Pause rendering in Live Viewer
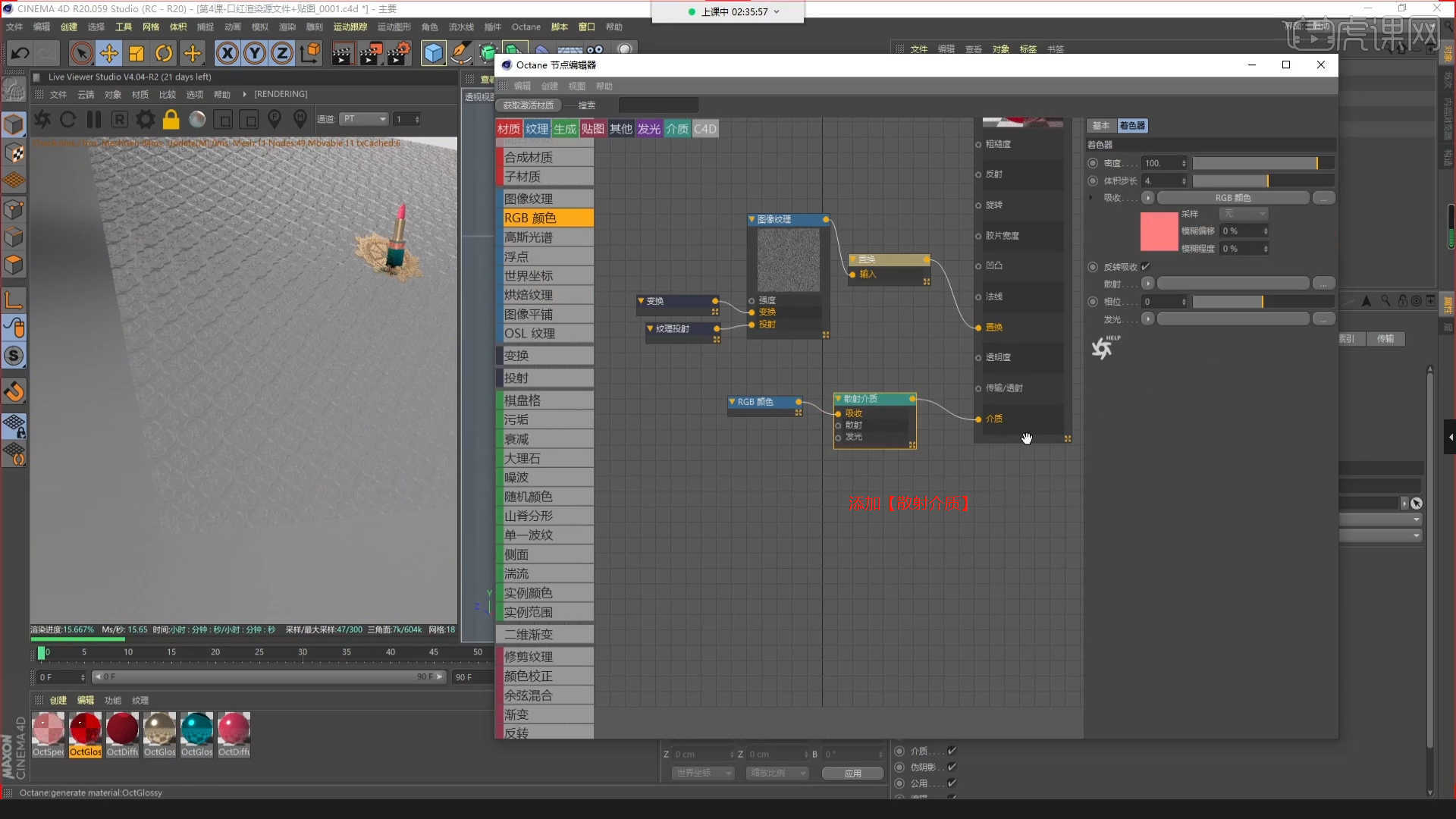 [x=94, y=119]
